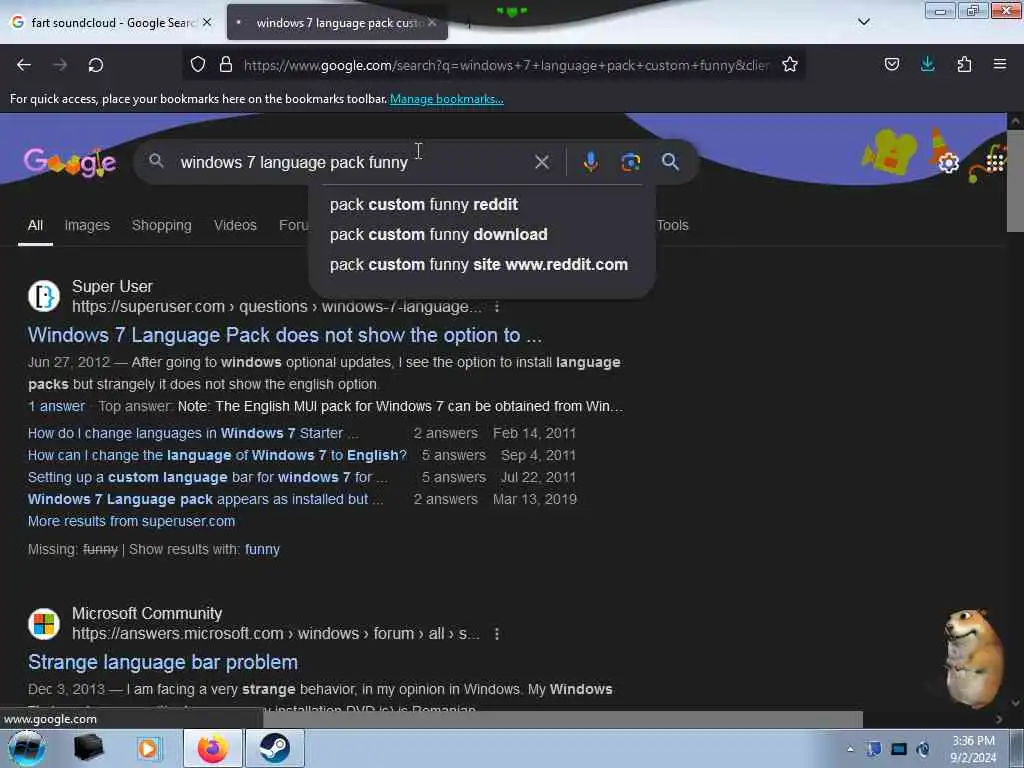Click the horizontal scrollbar at page bottom
Screen dimensions: 1024x768
tap(562, 719)
